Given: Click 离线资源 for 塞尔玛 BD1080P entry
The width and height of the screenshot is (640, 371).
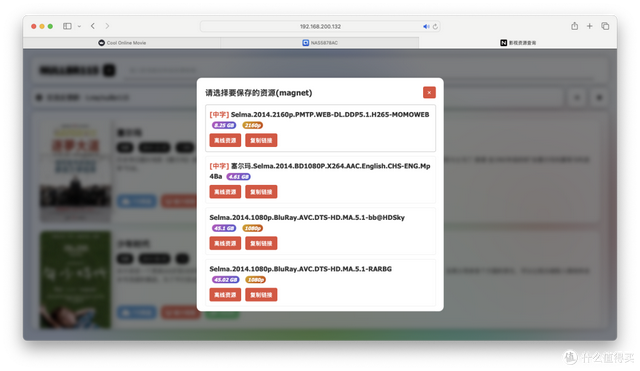Looking at the screenshot, I should 225,192.
